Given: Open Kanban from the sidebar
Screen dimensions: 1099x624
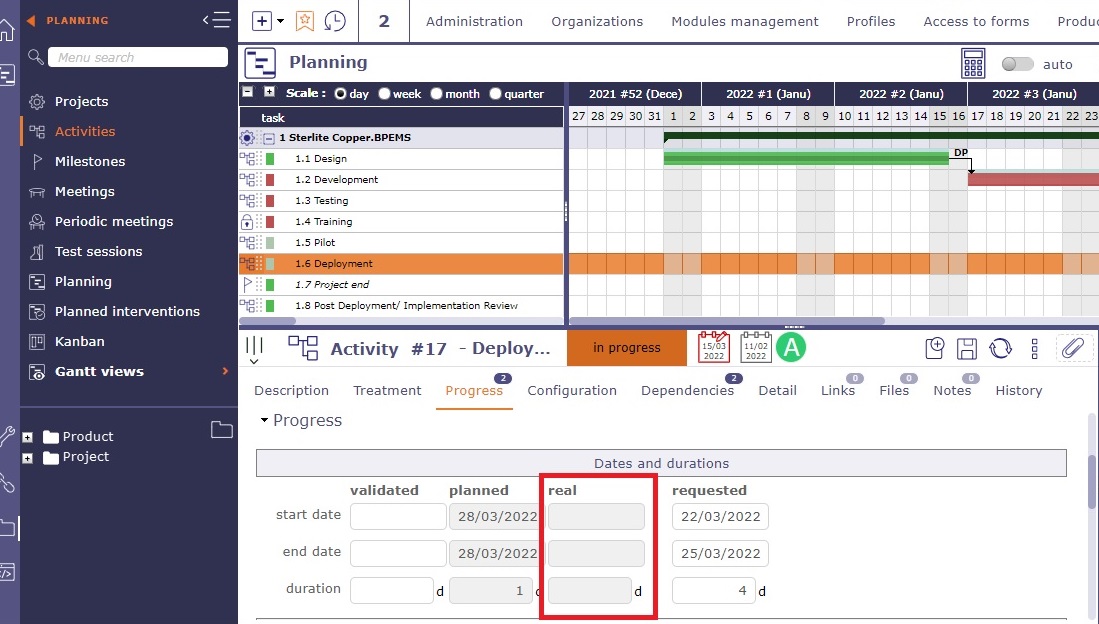Looking at the screenshot, I should [79, 341].
